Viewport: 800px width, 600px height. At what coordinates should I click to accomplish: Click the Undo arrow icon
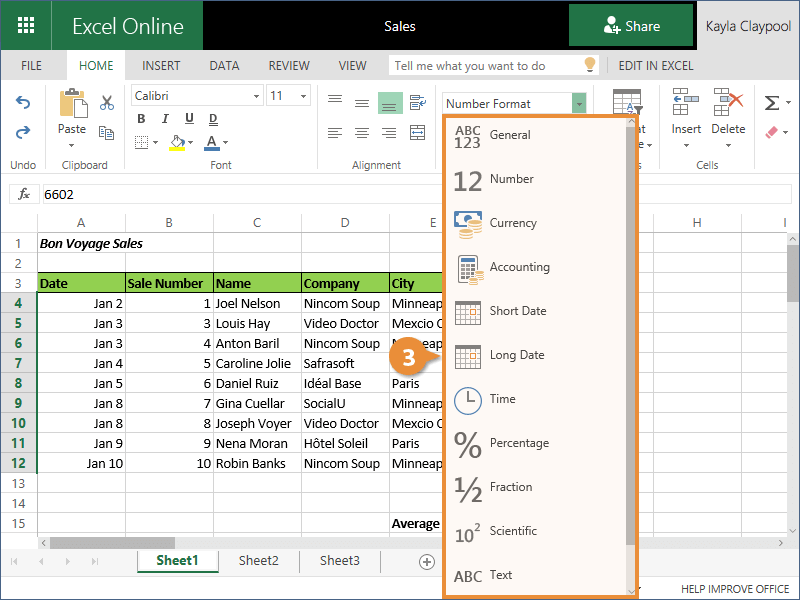[23, 103]
